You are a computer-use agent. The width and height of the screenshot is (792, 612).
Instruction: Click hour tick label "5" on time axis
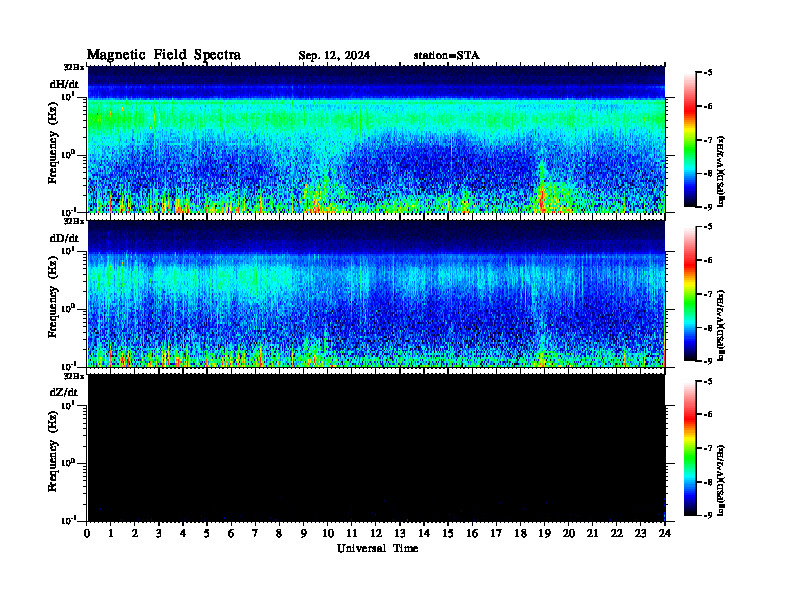pyautogui.click(x=207, y=534)
